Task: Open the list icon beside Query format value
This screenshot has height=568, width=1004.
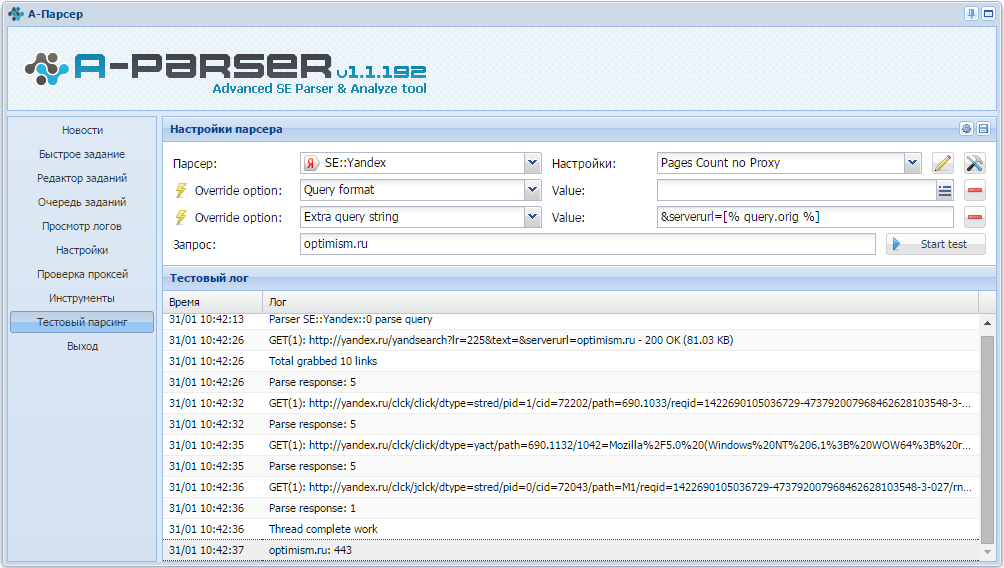Action: tap(945, 190)
